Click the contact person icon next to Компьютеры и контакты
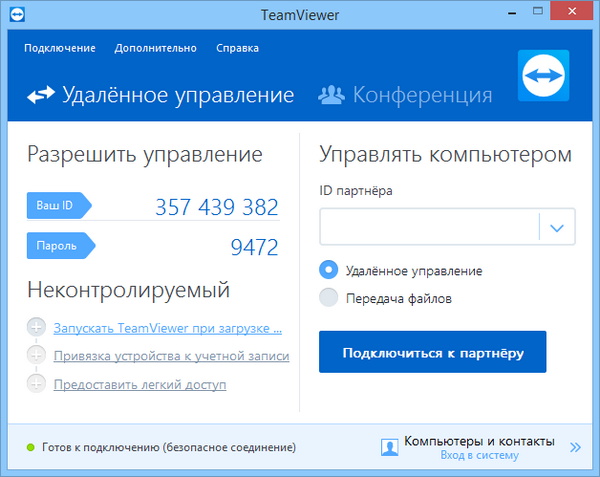 click(x=390, y=447)
